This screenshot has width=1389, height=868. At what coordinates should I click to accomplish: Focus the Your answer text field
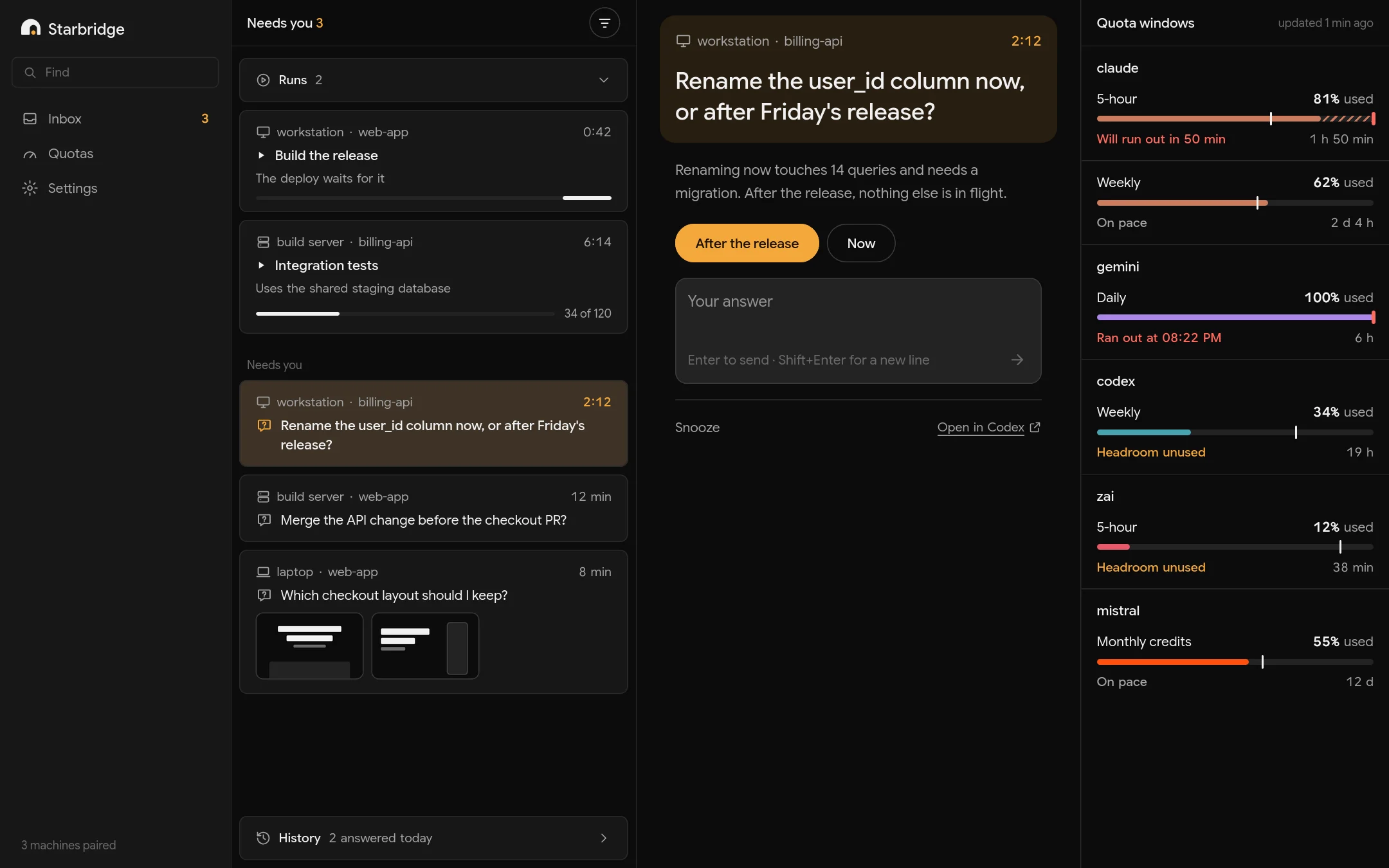[858, 330]
